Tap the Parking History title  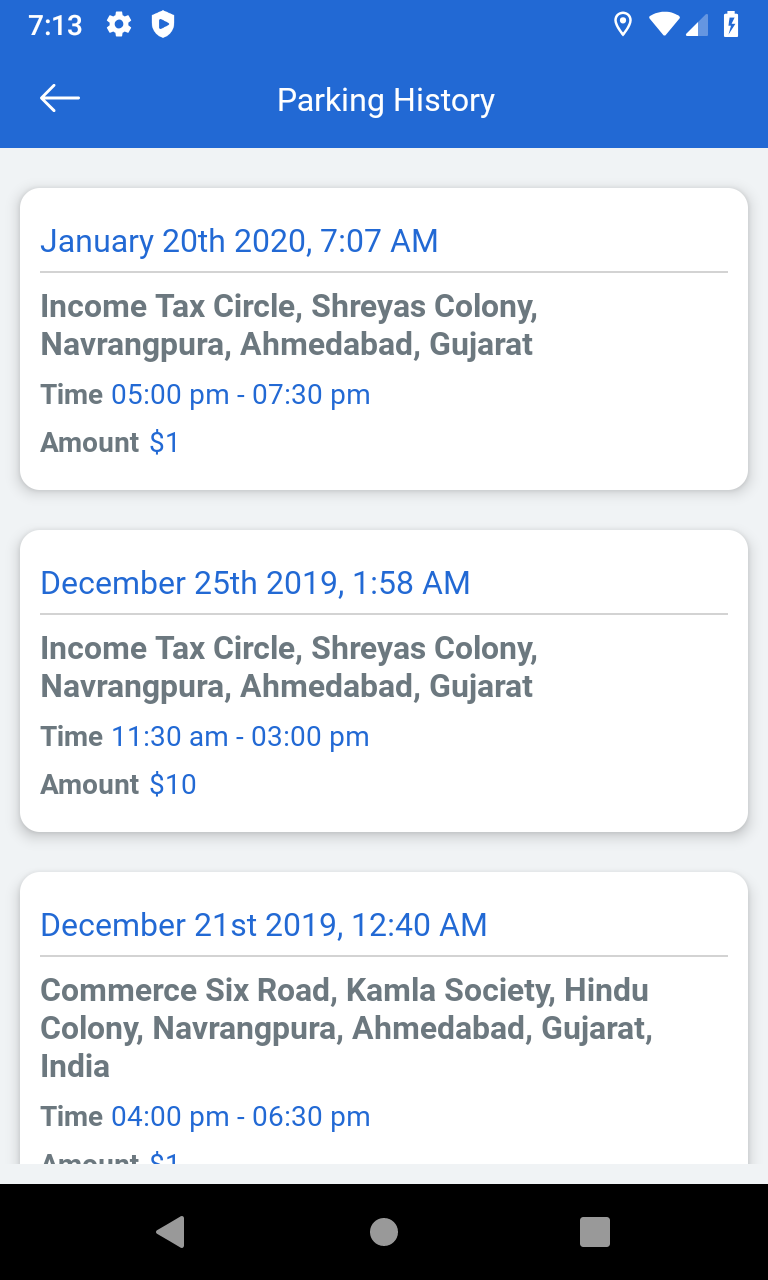(385, 100)
